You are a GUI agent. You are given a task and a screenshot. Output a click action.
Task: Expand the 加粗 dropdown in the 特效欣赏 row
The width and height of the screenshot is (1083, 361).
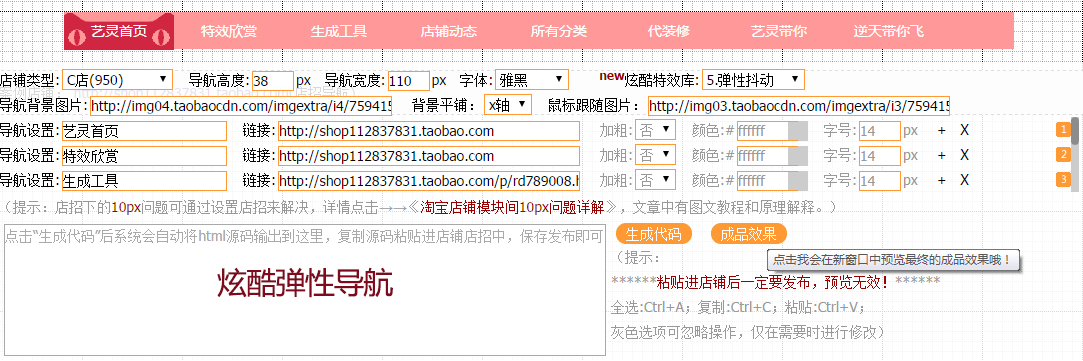(655, 155)
